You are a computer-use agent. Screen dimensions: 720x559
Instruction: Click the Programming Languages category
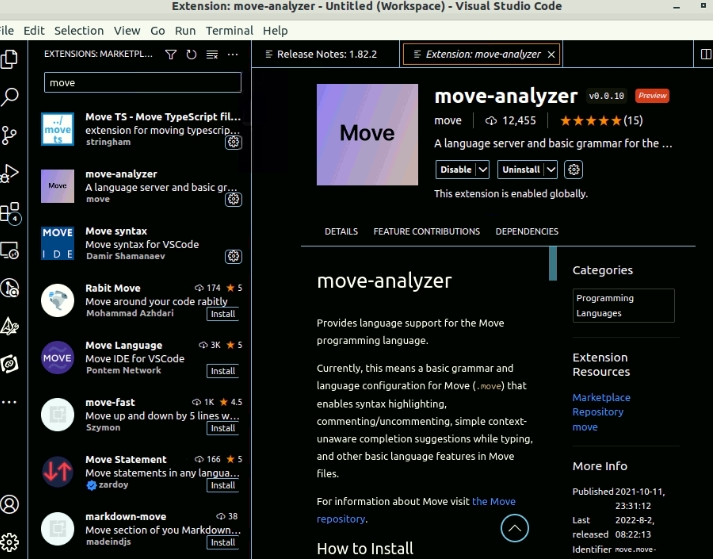pos(624,305)
